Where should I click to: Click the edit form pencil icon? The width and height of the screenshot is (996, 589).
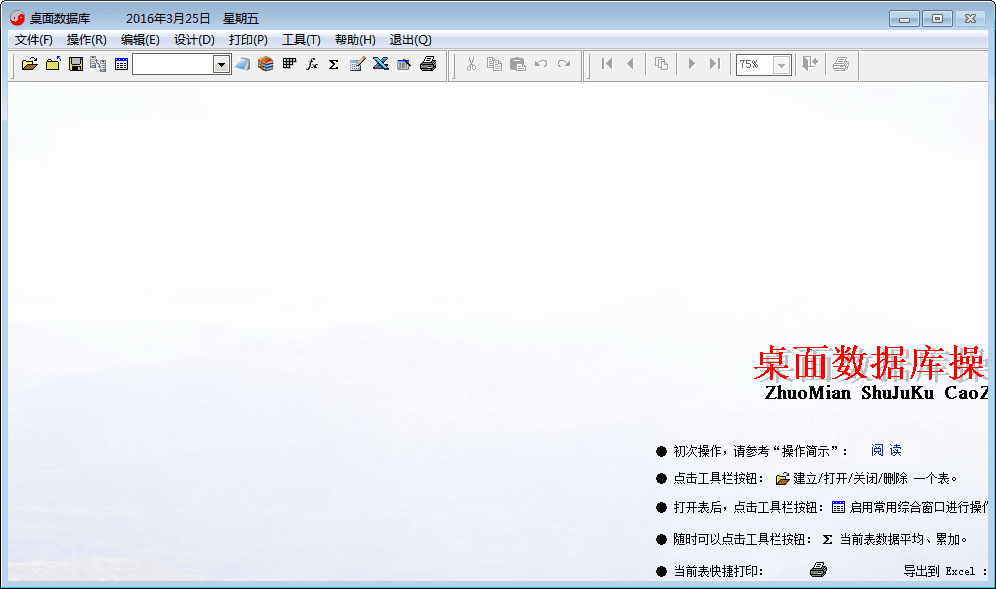357,64
